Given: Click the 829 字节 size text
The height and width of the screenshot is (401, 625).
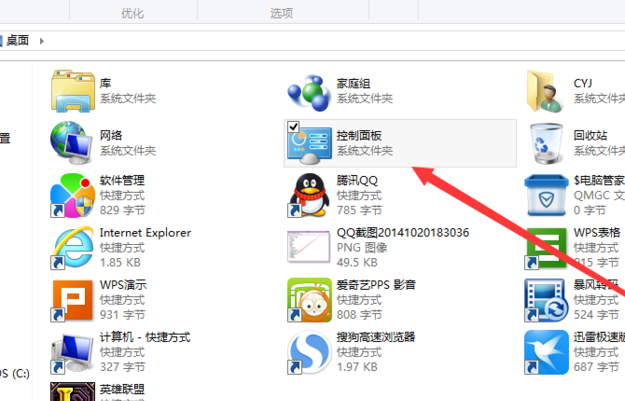Looking at the screenshot, I should pos(122,210).
